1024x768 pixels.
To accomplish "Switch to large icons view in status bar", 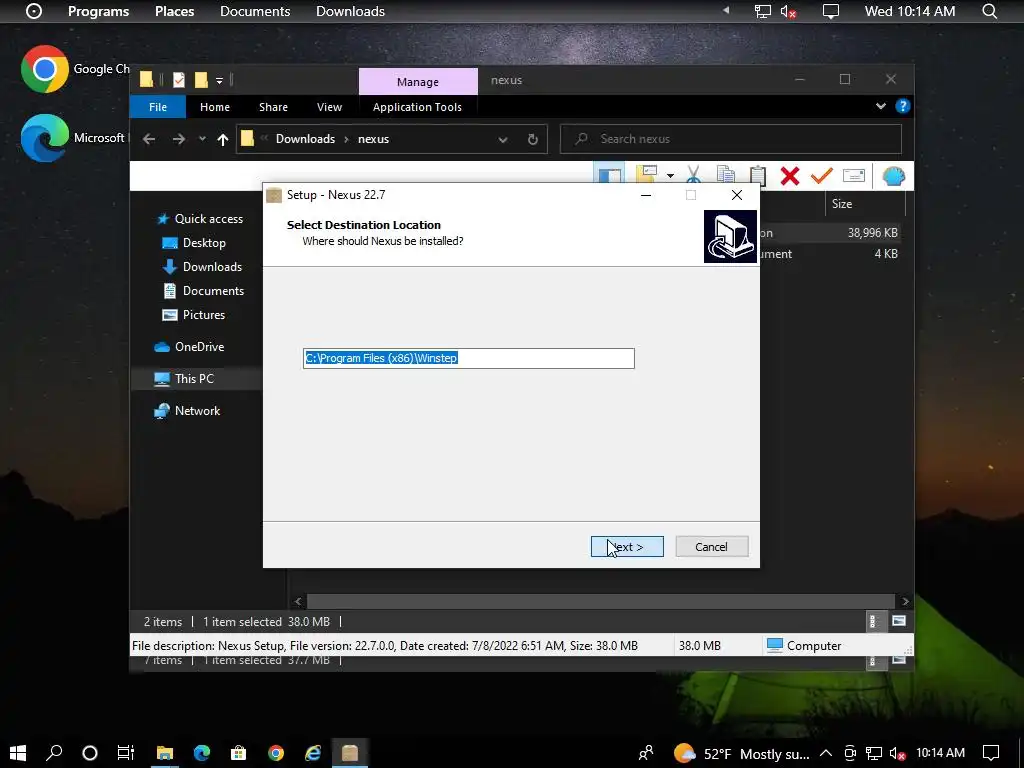I will pyautogui.click(x=899, y=621).
